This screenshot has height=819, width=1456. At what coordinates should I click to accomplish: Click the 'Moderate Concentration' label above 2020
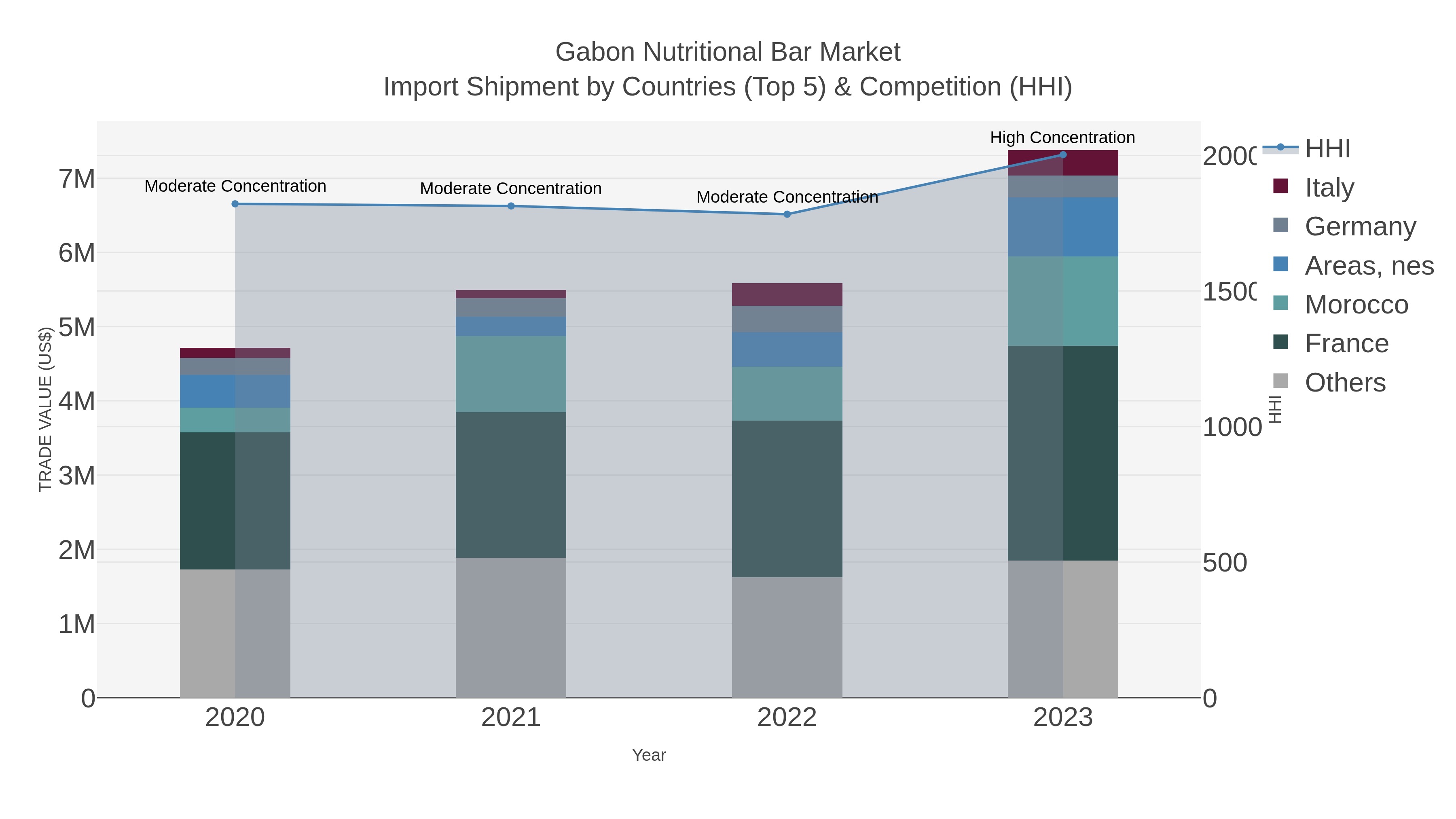click(235, 186)
